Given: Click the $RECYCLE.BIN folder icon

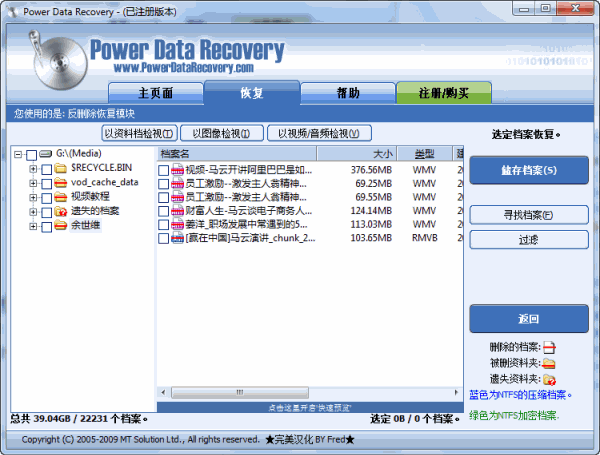Looking at the screenshot, I should click(61, 169).
